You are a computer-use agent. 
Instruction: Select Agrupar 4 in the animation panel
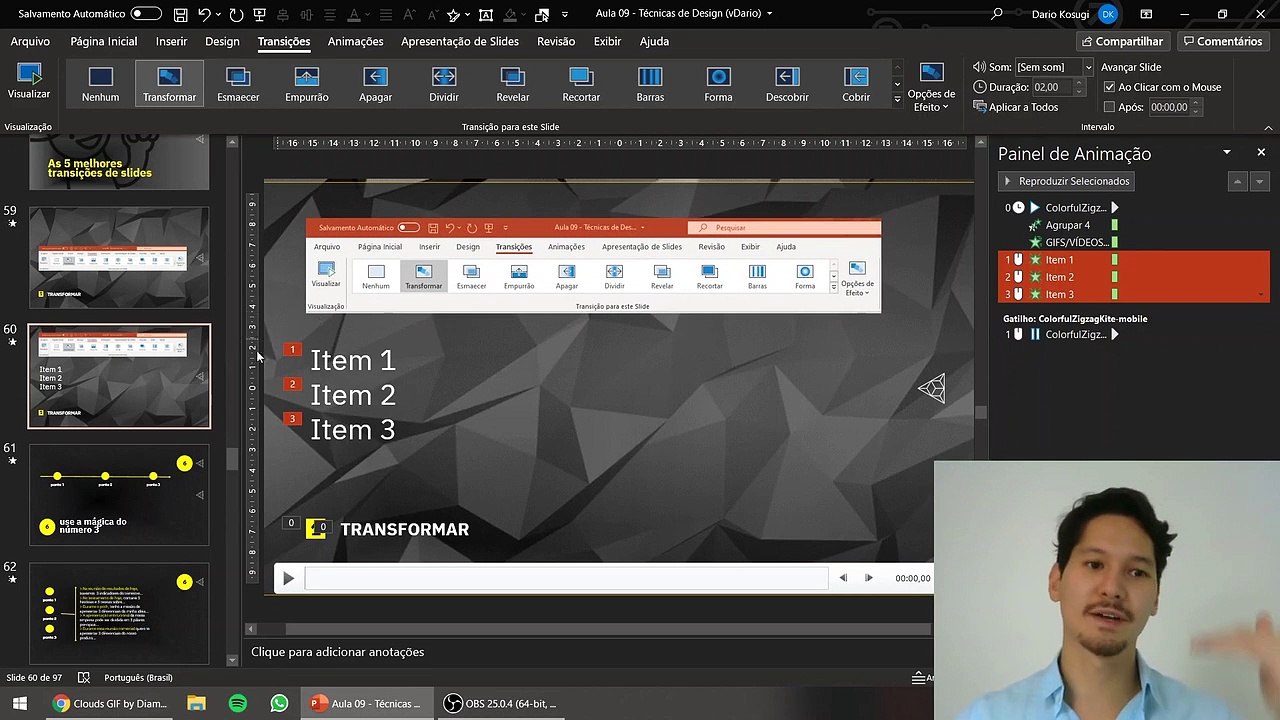click(1067, 225)
